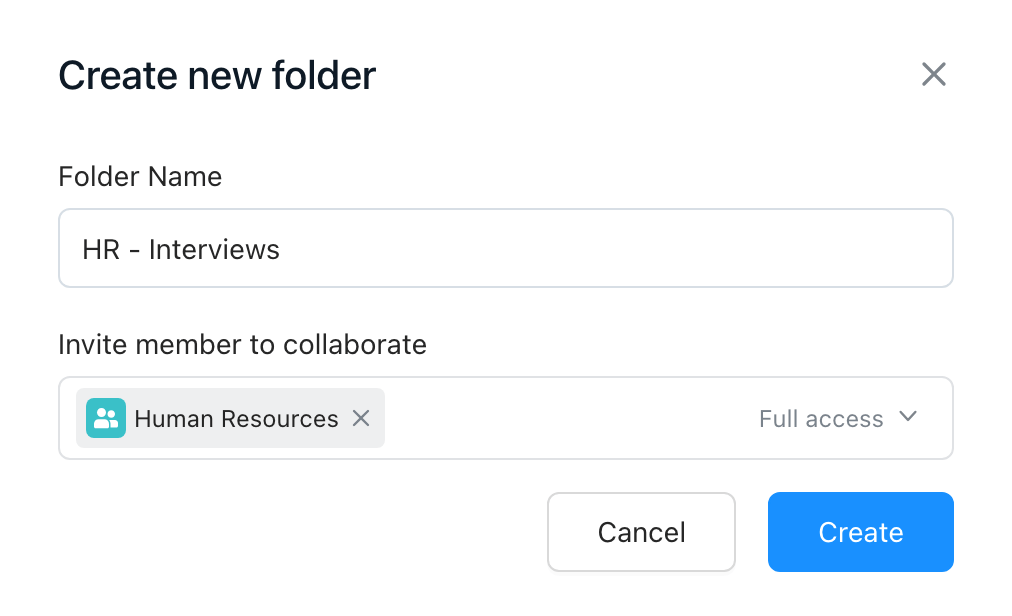This screenshot has width=1012, height=616.
Task: Dismiss the dialog using the X icon
Action: coord(933,74)
